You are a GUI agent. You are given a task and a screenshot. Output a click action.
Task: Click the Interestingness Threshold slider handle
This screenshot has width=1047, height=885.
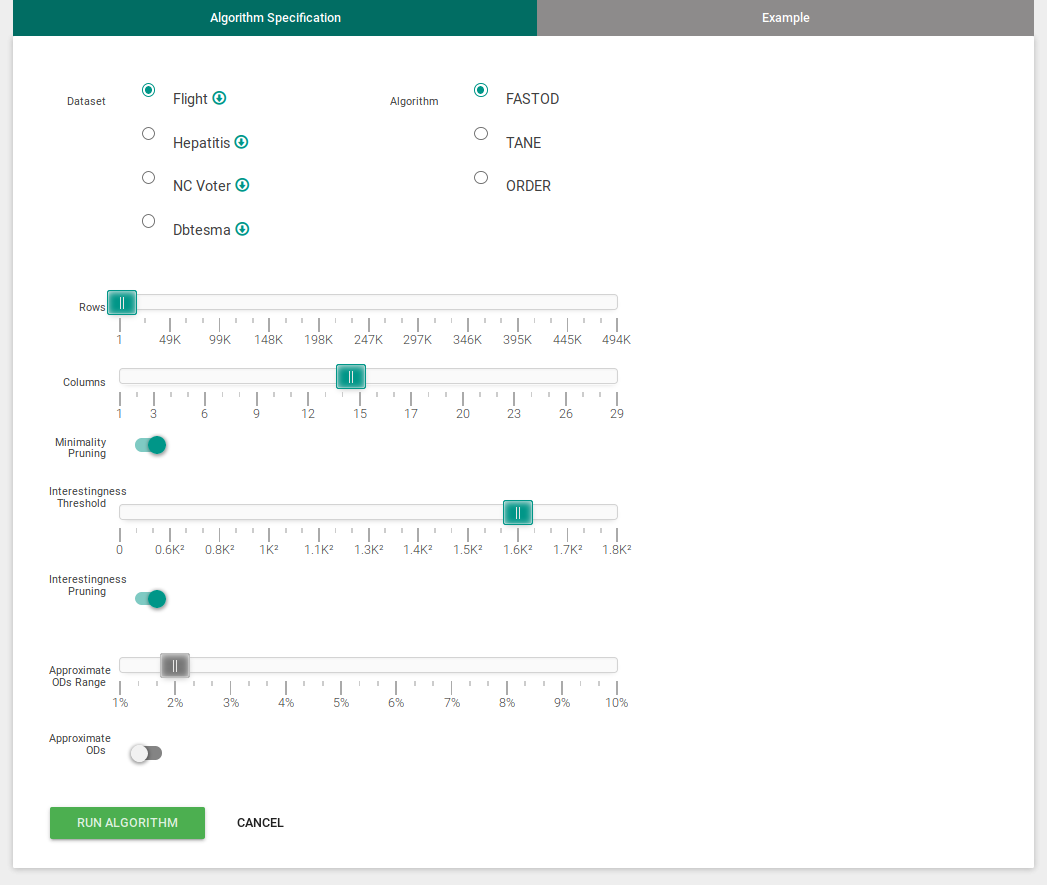(518, 512)
